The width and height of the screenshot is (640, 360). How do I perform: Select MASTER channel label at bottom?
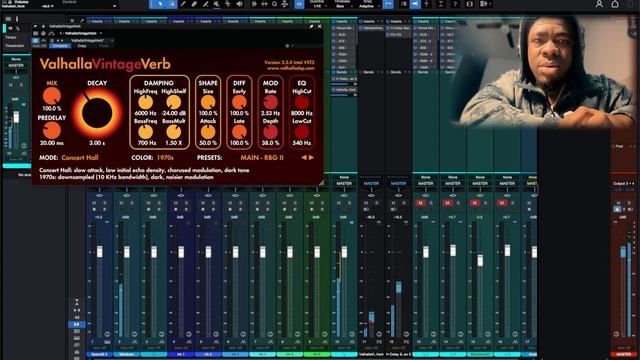click(623, 354)
